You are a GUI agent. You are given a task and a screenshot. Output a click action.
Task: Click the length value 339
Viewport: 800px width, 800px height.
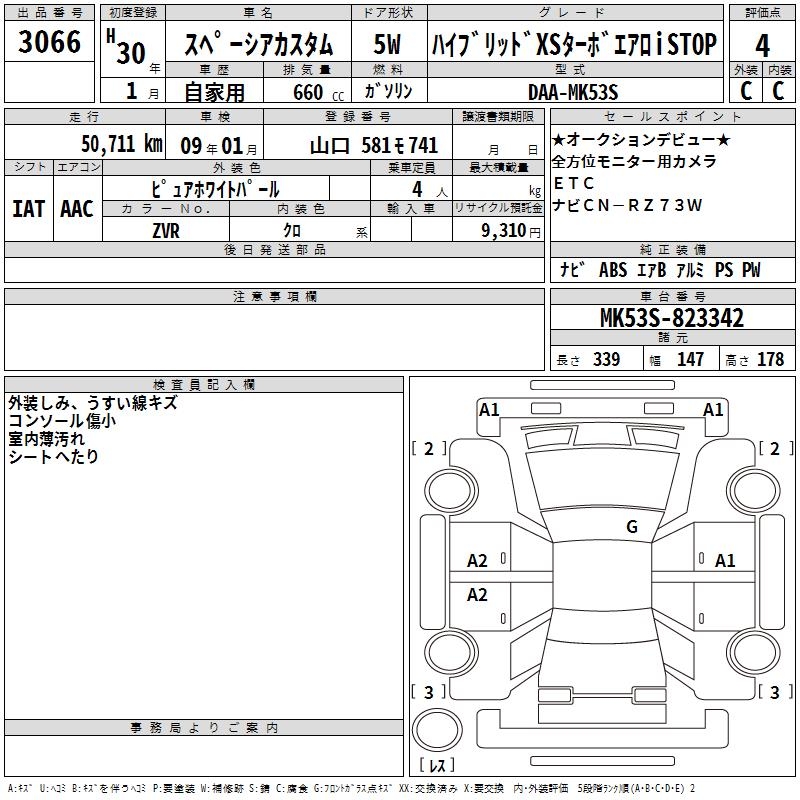(606, 359)
